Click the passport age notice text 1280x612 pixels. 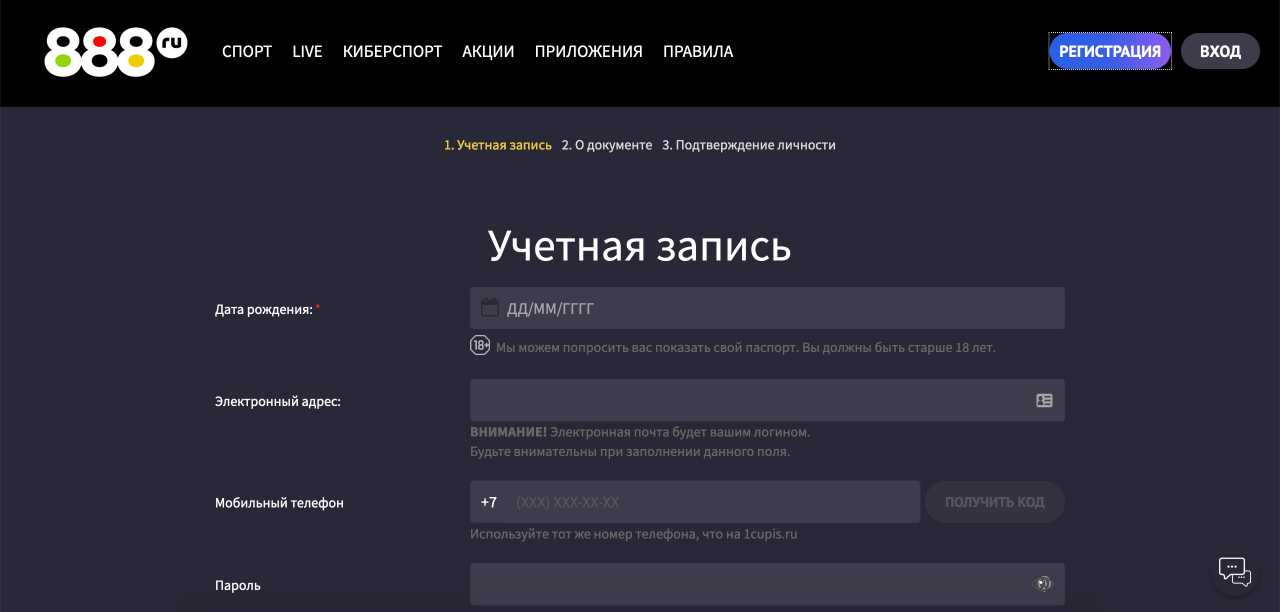pyautogui.click(x=746, y=348)
